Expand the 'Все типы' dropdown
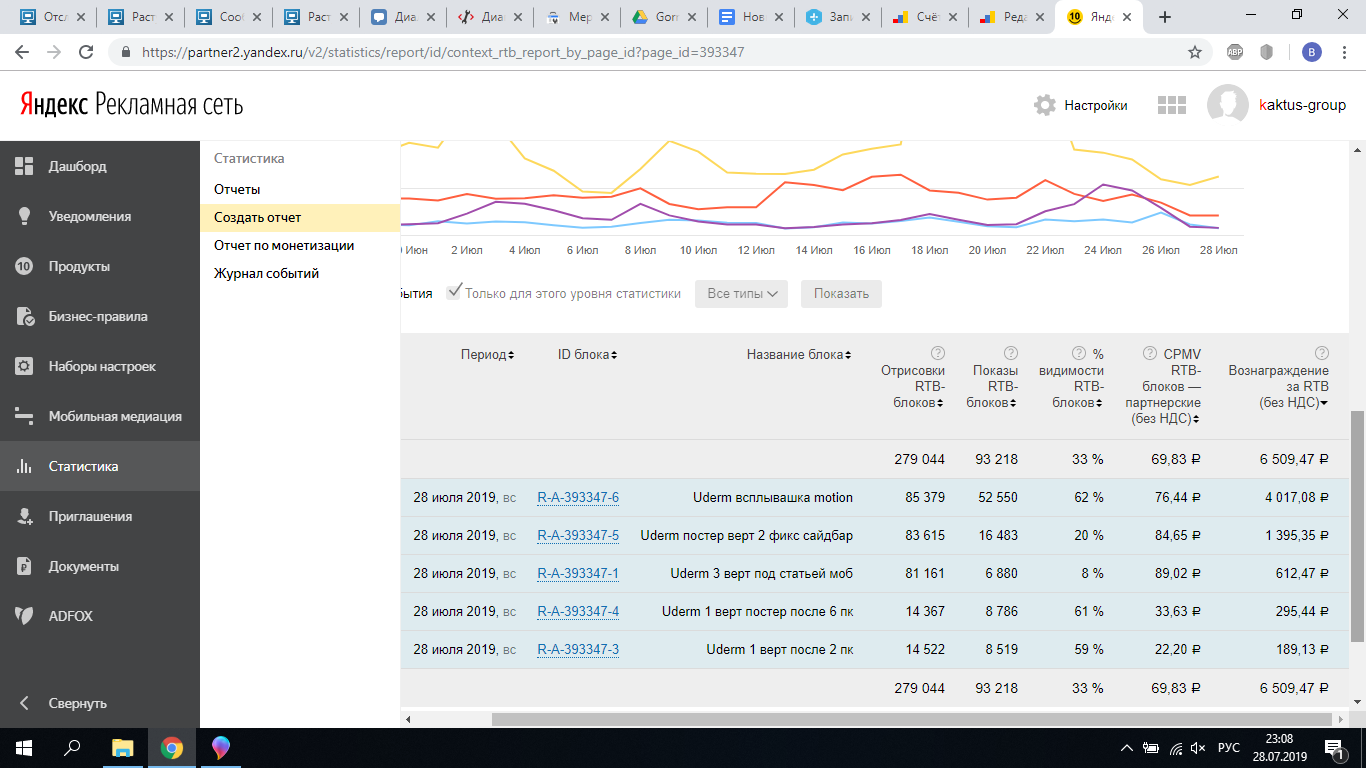This screenshot has width=1366, height=768. pyautogui.click(x=741, y=294)
